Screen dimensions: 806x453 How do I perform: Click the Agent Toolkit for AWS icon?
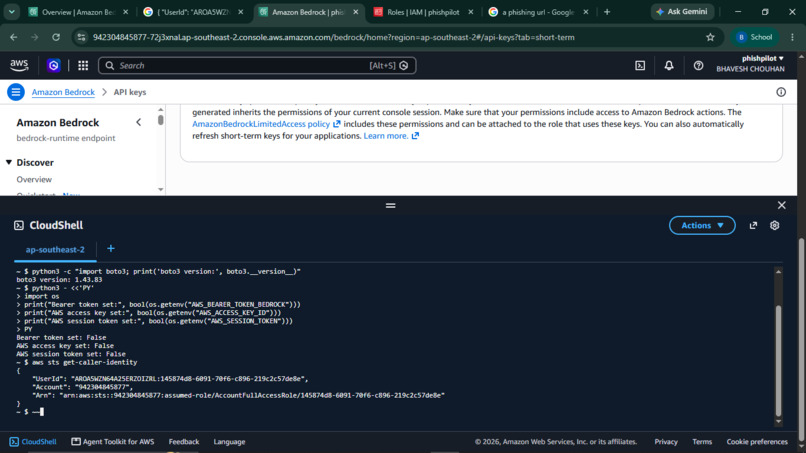point(76,442)
